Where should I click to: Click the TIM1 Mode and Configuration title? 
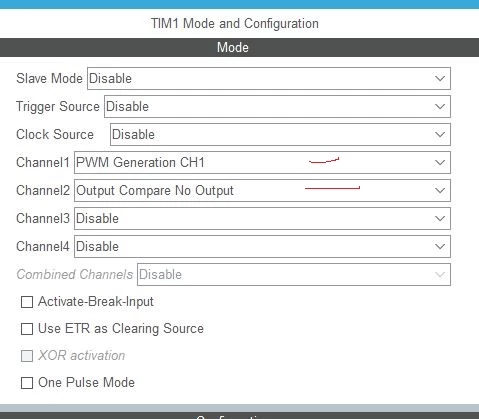pos(235,24)
